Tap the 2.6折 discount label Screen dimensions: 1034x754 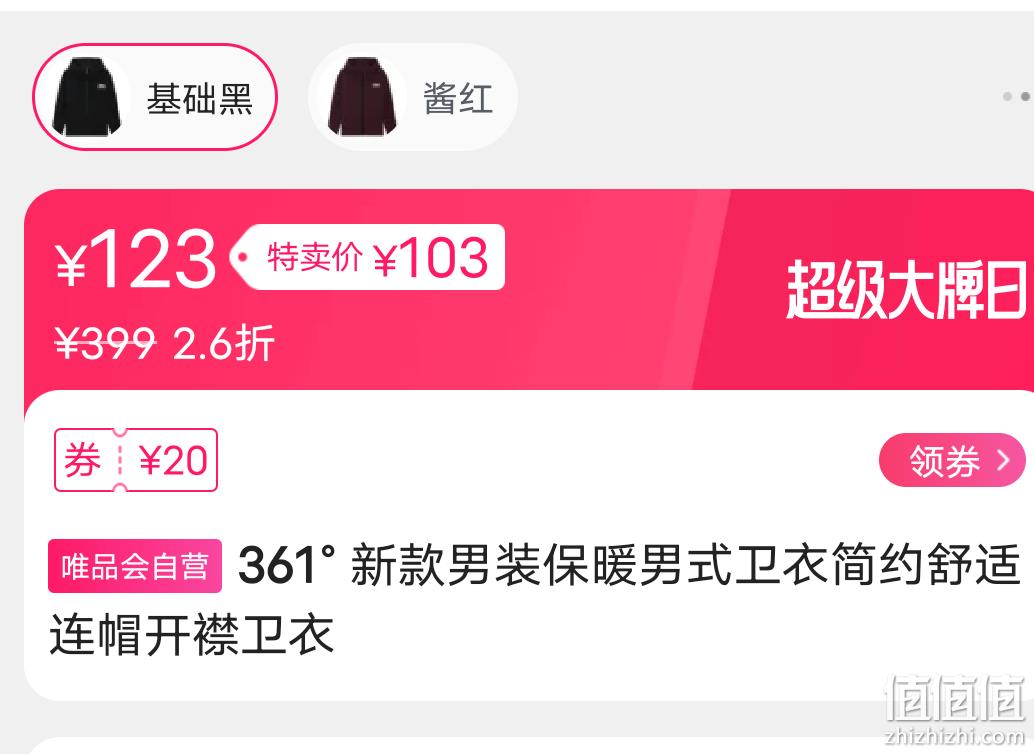[223, 343]
